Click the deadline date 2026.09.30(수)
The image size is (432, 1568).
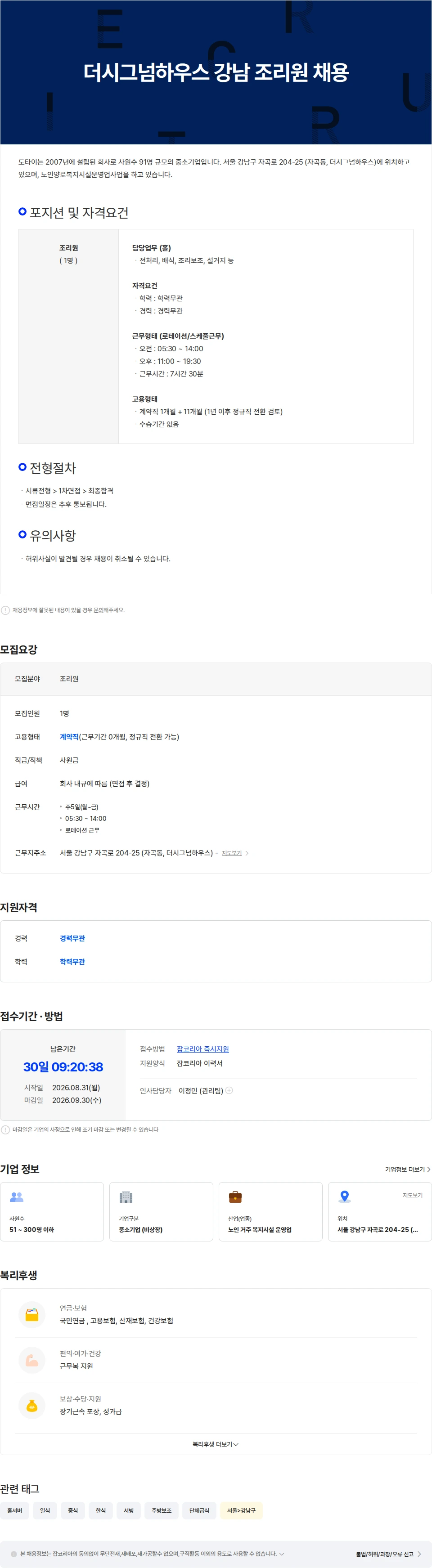(77, 1100)
